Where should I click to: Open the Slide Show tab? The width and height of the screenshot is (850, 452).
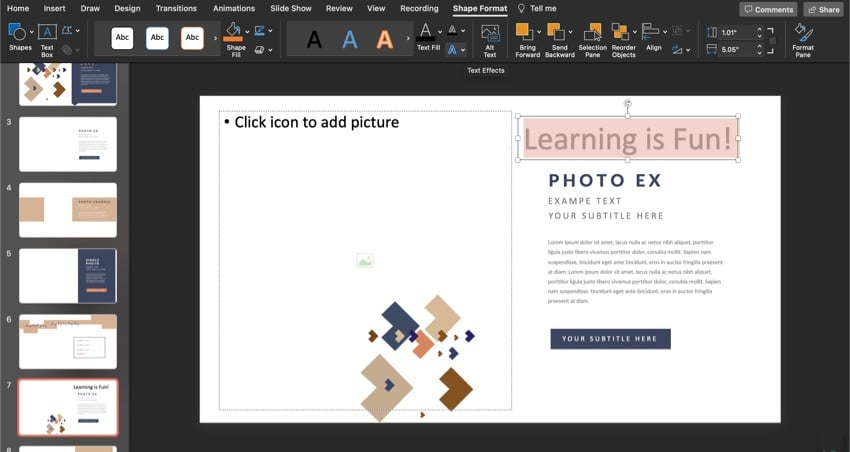[291, 8]
